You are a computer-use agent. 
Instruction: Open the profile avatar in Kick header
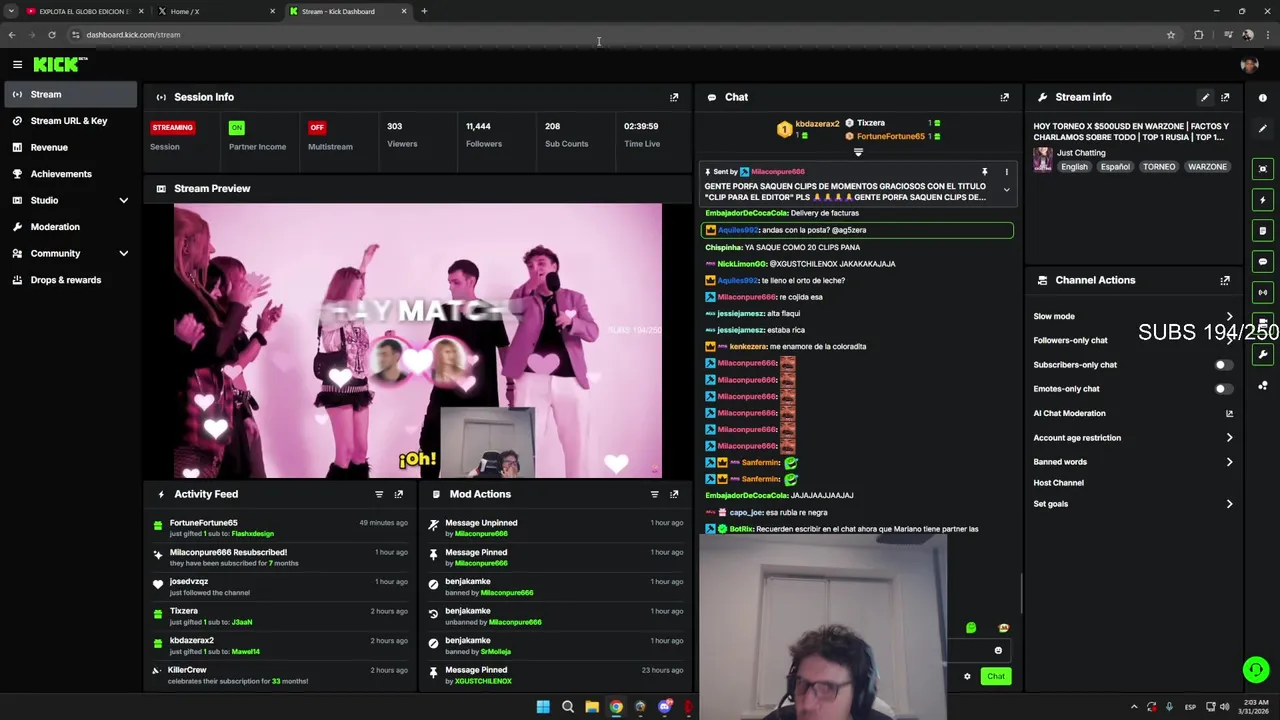(x=1248, y=64)
